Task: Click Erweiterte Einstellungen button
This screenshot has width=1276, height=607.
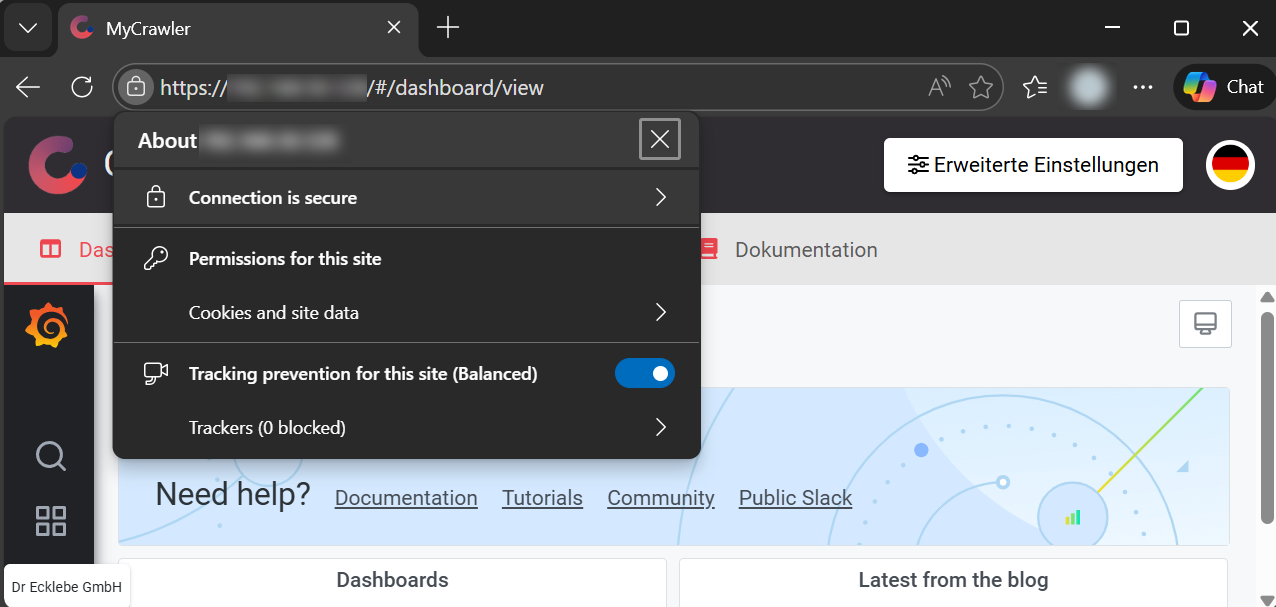Action: 1033,165
